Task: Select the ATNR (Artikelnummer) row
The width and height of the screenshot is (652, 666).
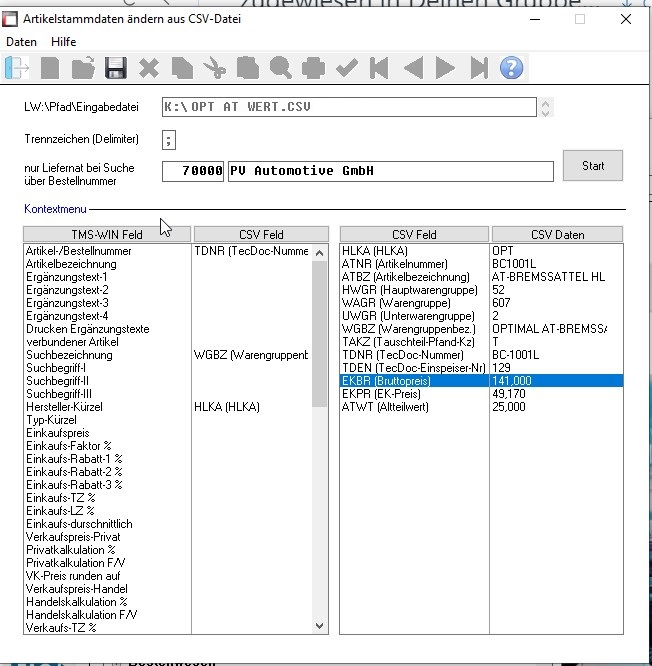Action: 481,264
